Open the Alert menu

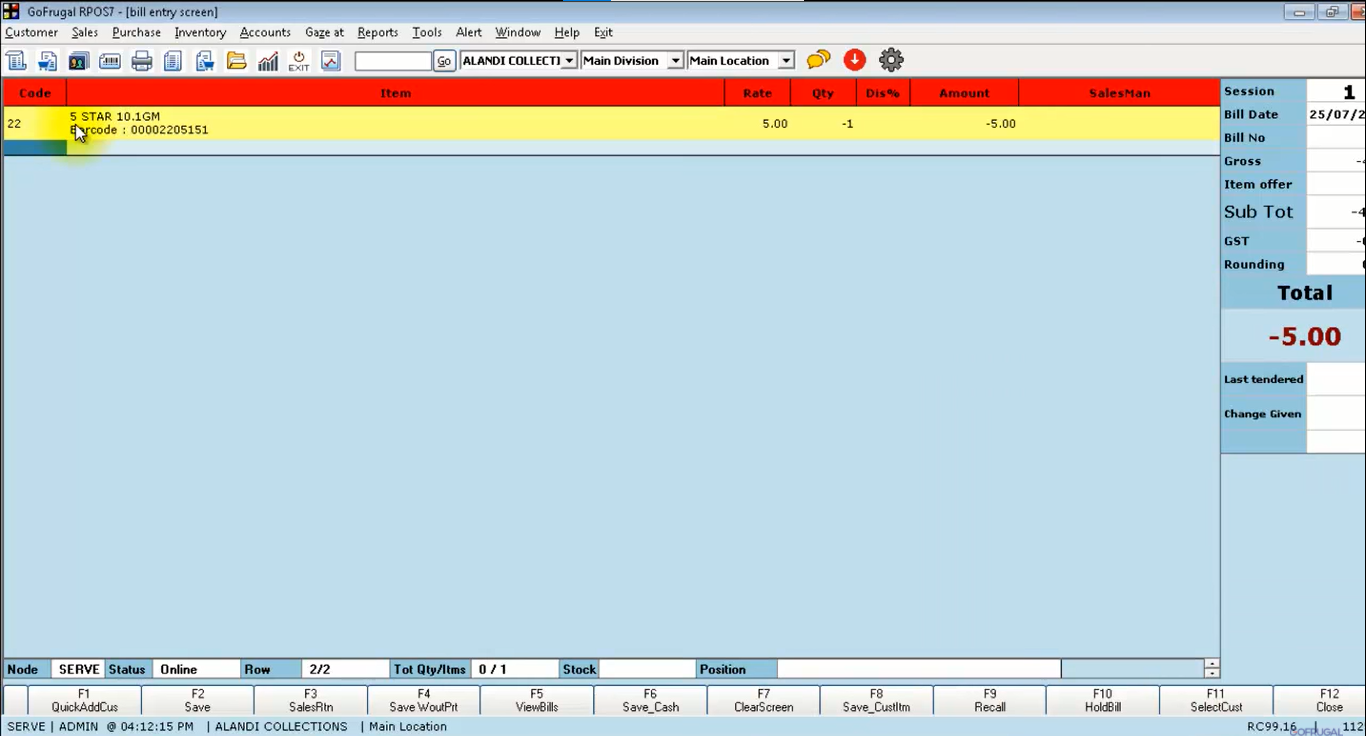pyautogui.click(x=469, y=32)
